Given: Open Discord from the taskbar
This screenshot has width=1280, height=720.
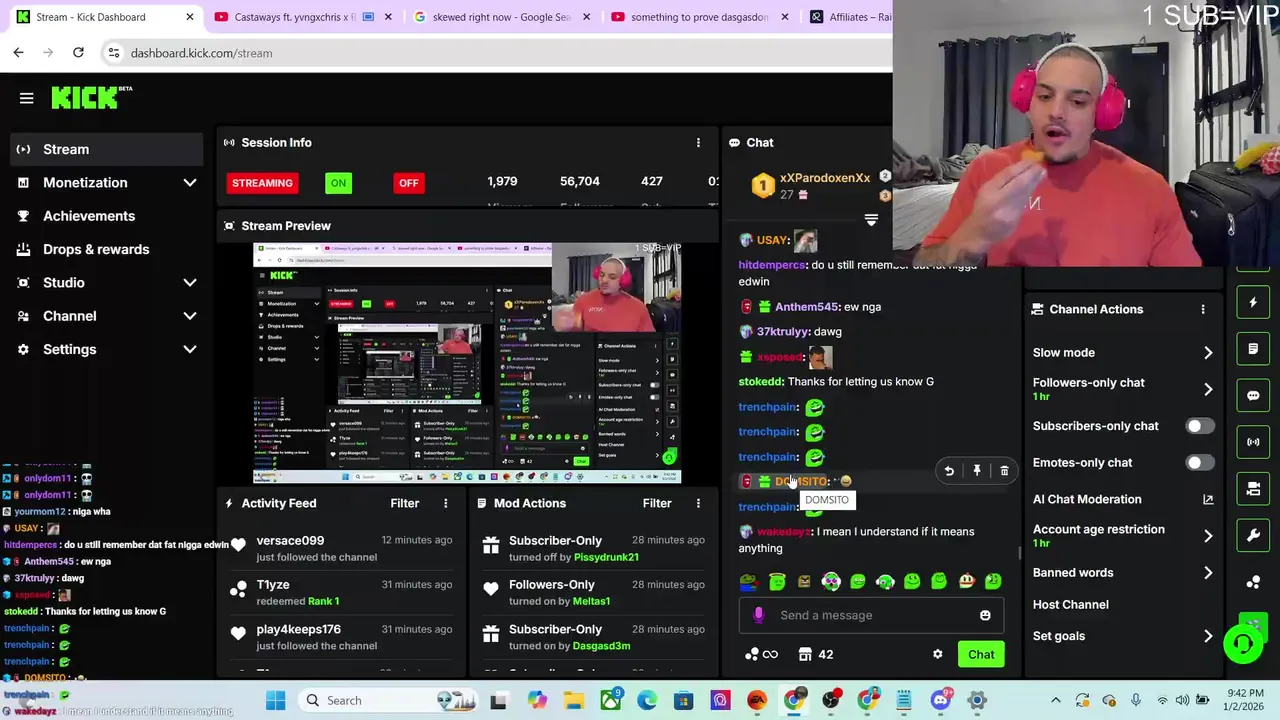Looking at the screenshot, I should pyautogui.click(x=940, y=700).
